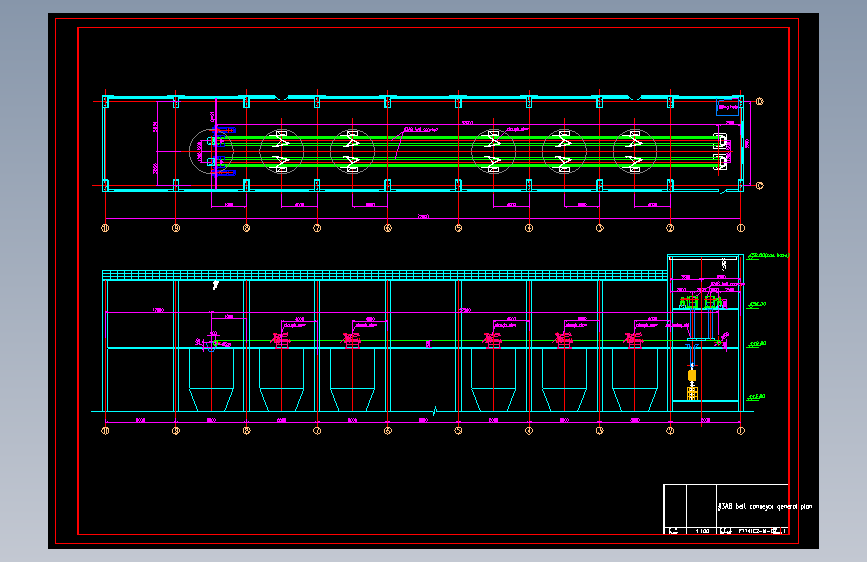
Task: Click the break line symbol on the ground line
Action: (x=435, y=411)
